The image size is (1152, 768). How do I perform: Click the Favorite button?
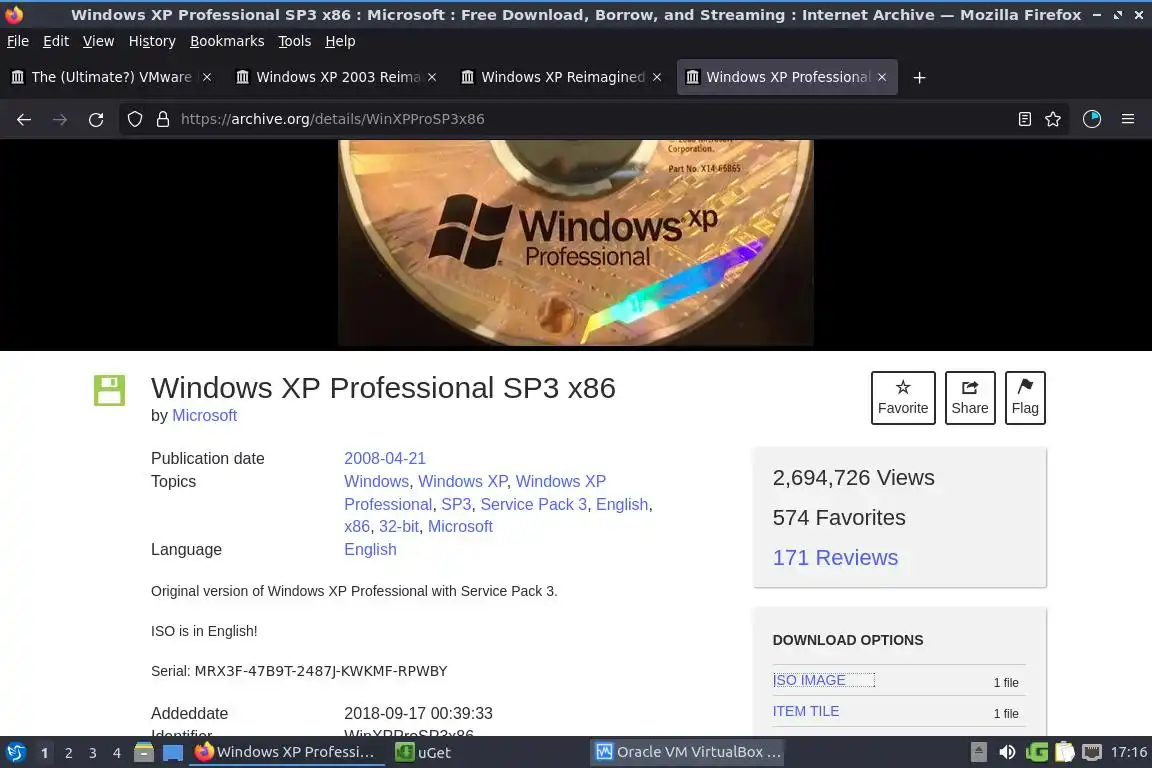pos(903,398)
